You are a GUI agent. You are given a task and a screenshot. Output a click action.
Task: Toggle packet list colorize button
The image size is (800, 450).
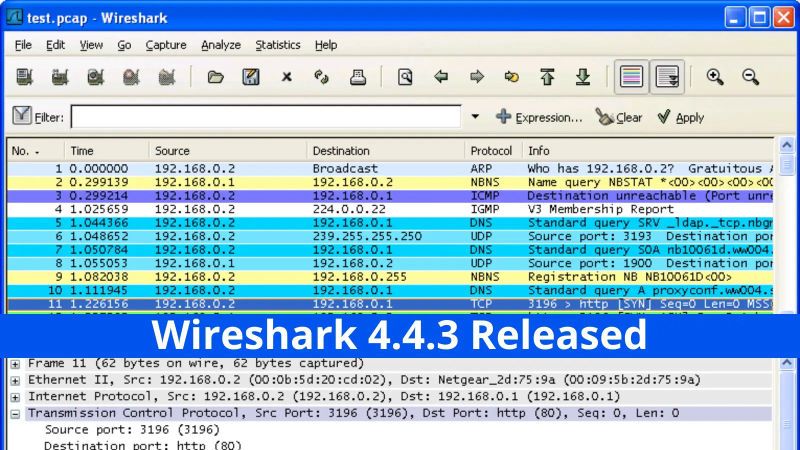tap(631, 77)
